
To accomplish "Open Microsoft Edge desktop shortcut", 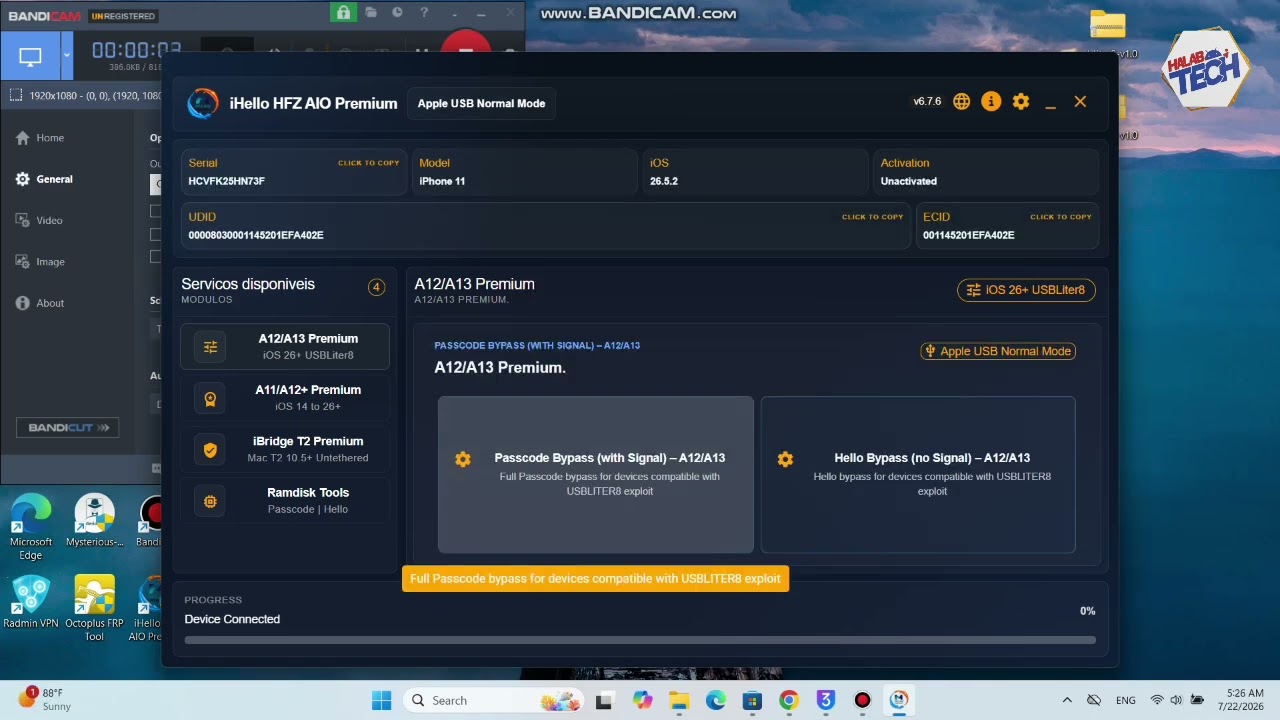I will (x=31, y=527).
